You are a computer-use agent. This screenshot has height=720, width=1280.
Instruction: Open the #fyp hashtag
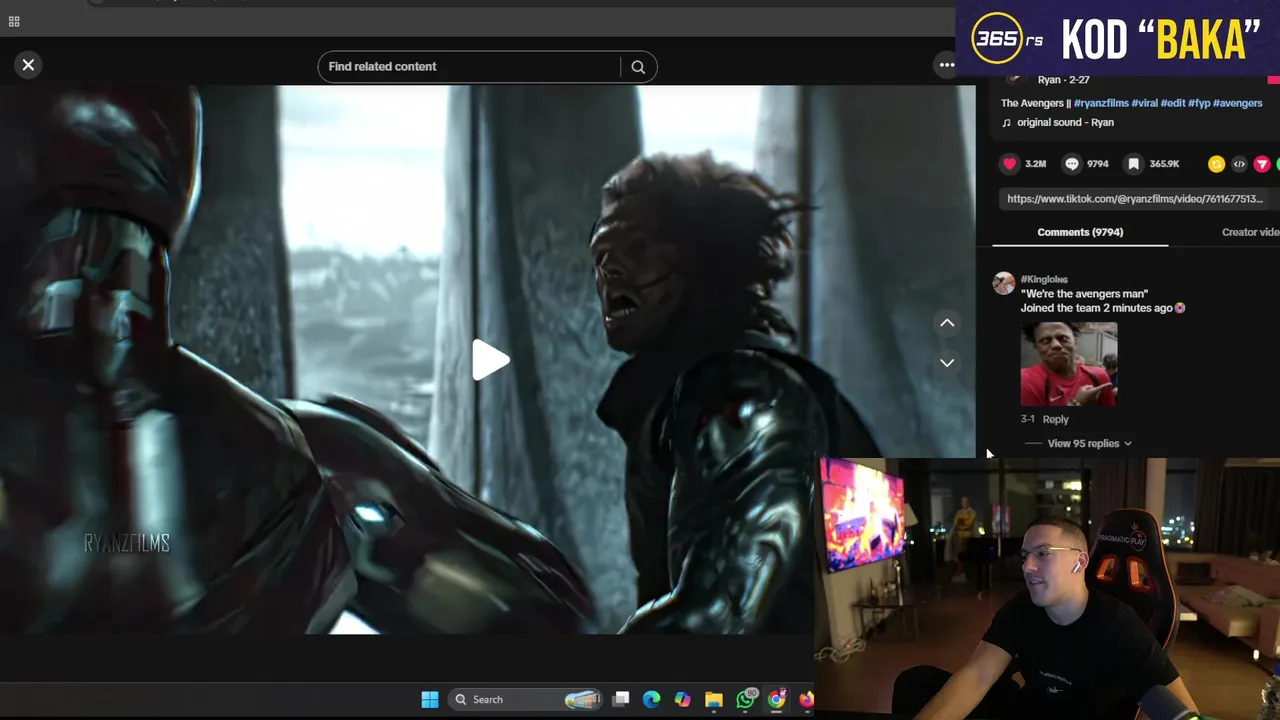[1199, 103]
